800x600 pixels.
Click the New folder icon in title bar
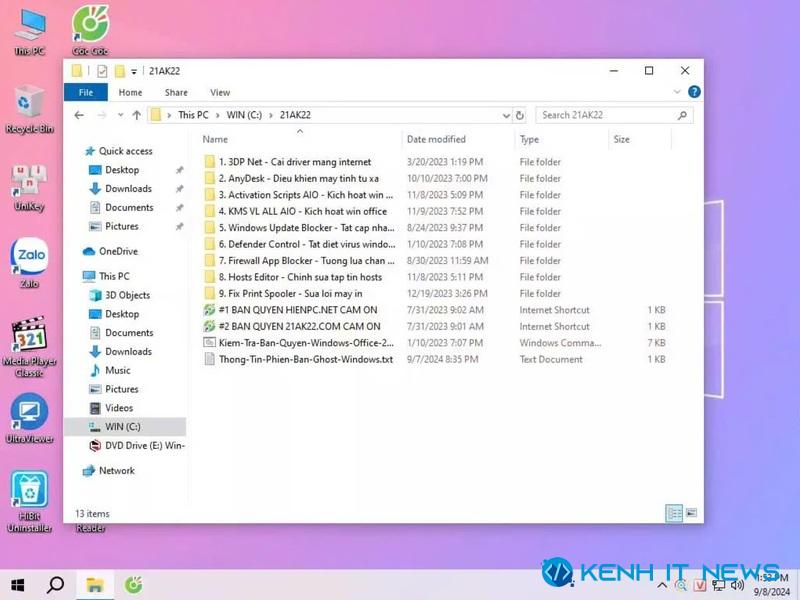point(119,71)
